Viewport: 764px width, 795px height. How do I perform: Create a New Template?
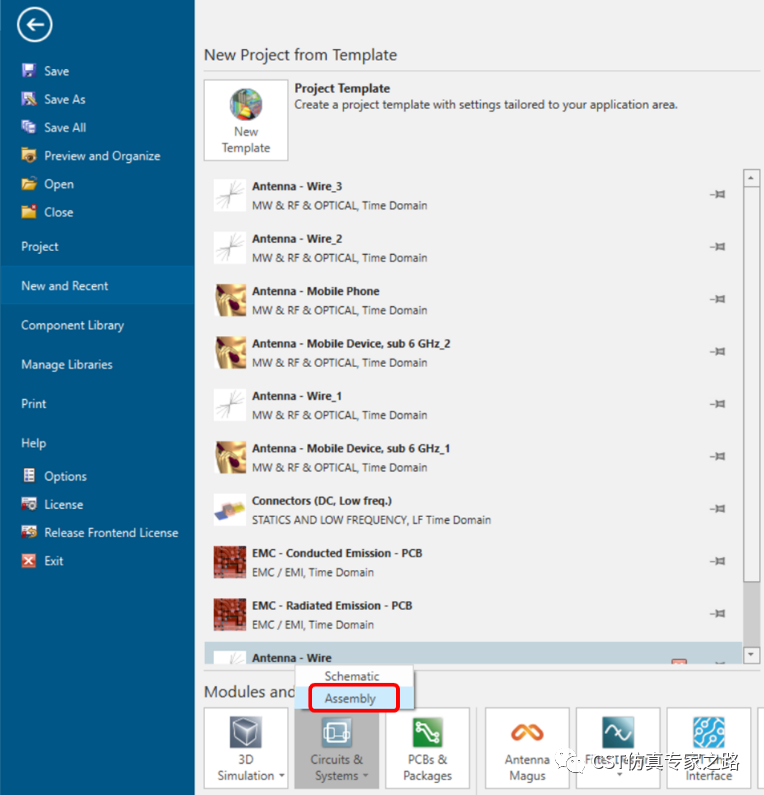246,120
